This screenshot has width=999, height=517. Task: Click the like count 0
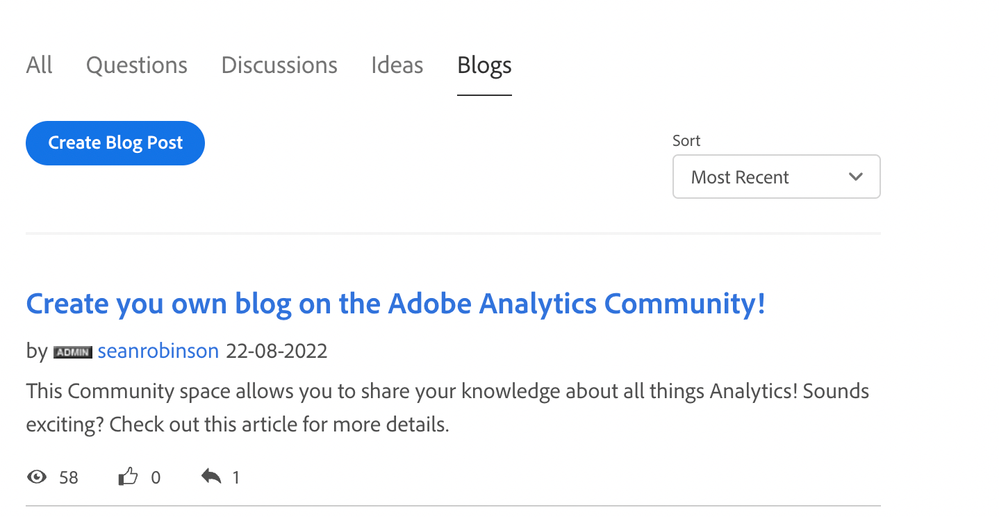(155, 478)
